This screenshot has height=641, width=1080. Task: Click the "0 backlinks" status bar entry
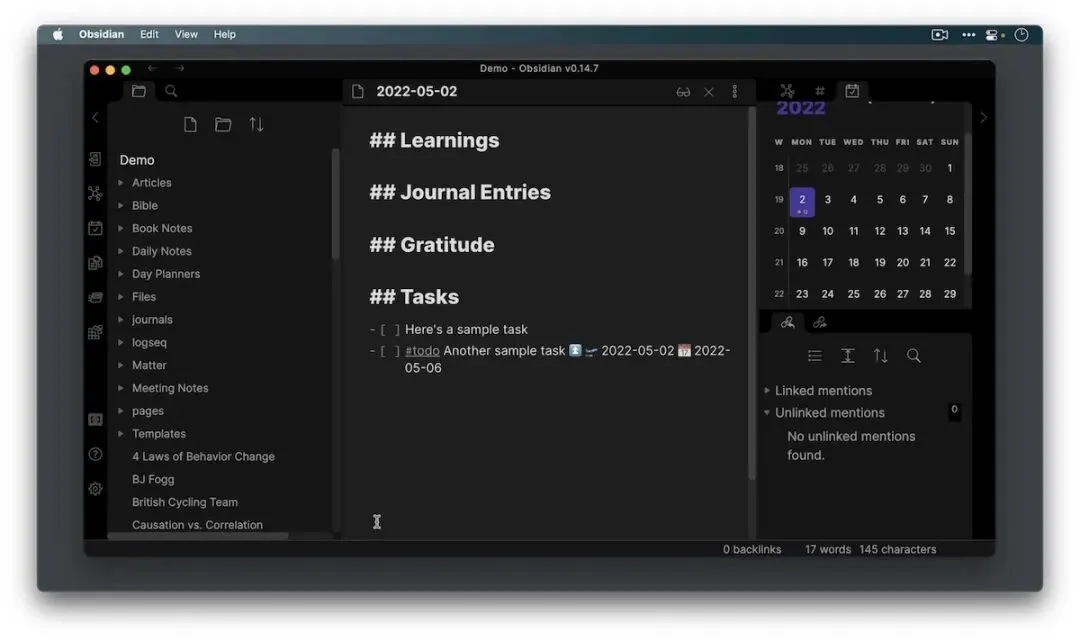coord(751,549)
